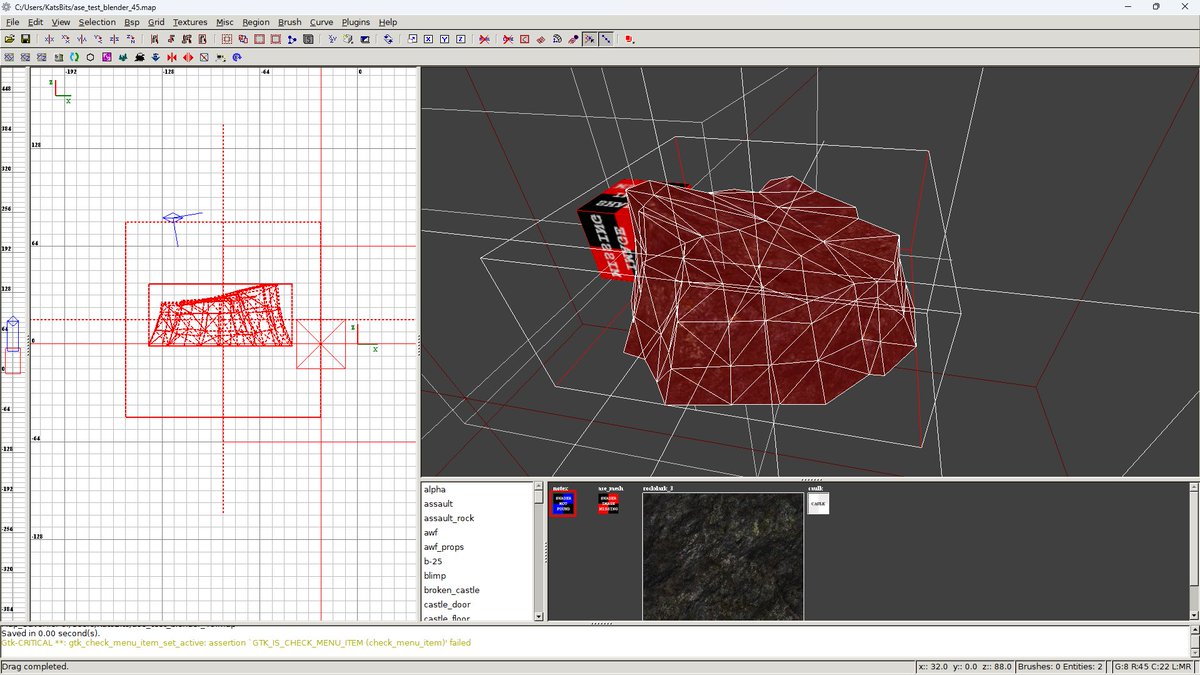Screen dimensions: 1200x675
Task: Click the Open map file icon
Action: point(10,39)
